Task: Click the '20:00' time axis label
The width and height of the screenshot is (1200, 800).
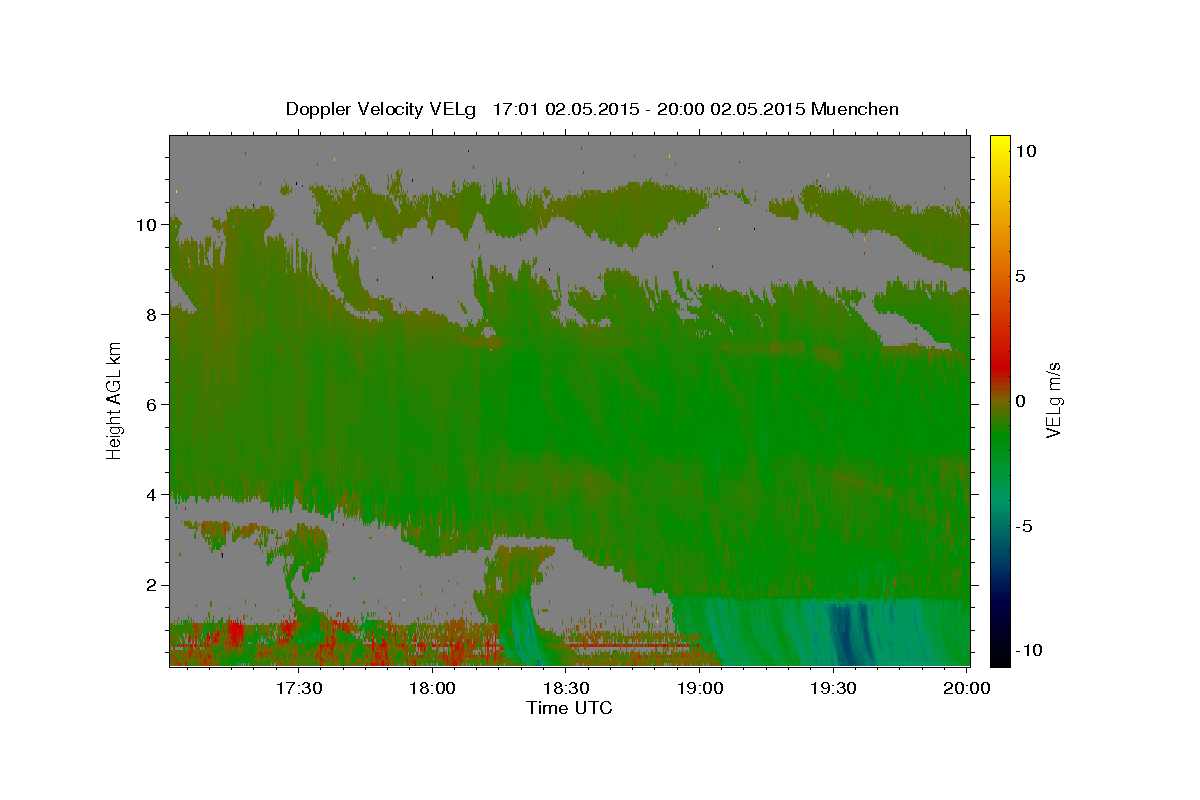Action: 966,688
